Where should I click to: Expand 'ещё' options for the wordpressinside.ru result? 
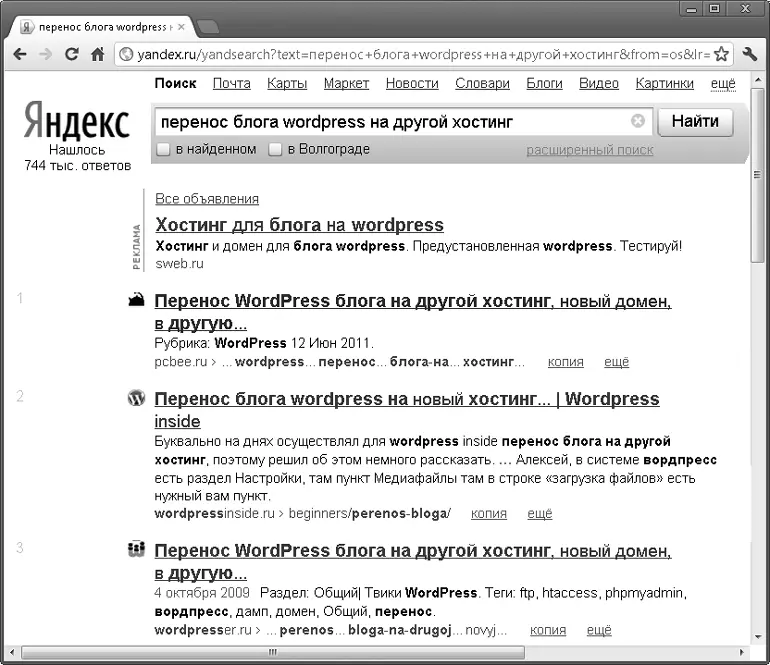tap(540, 514)
